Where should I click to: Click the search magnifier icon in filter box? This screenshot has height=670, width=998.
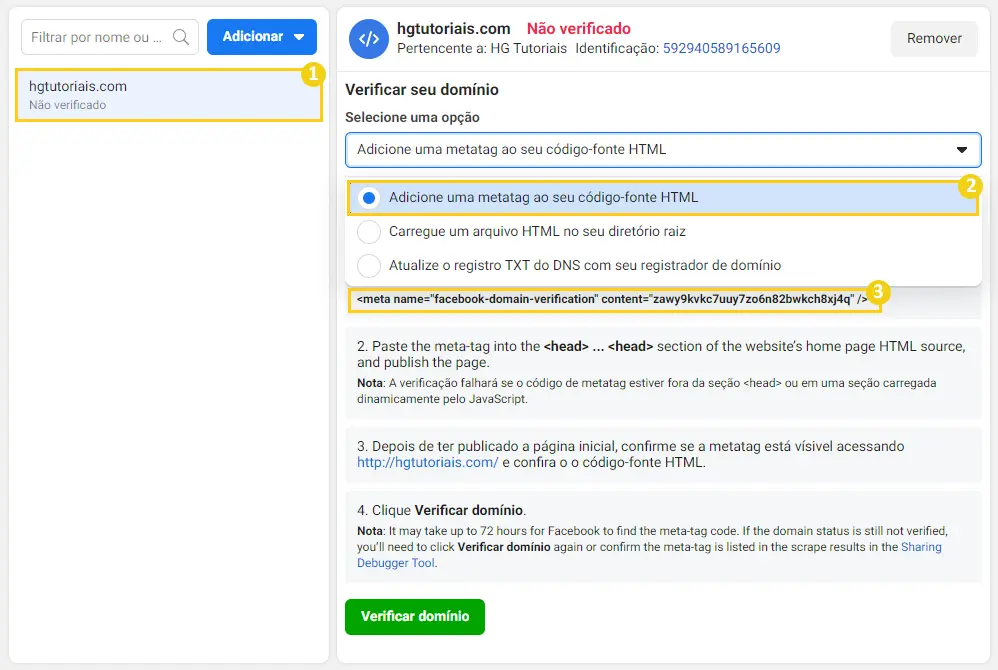click(181, 37)
